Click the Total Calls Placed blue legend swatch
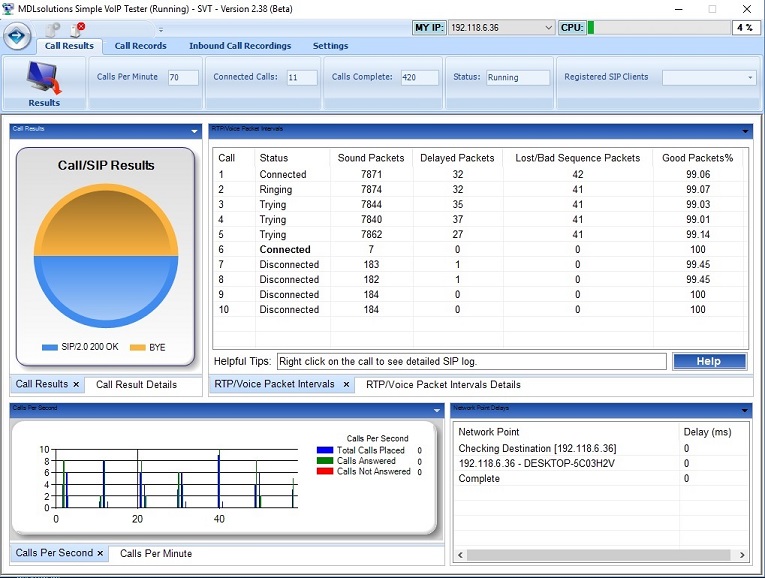 (x=325, y=450)
